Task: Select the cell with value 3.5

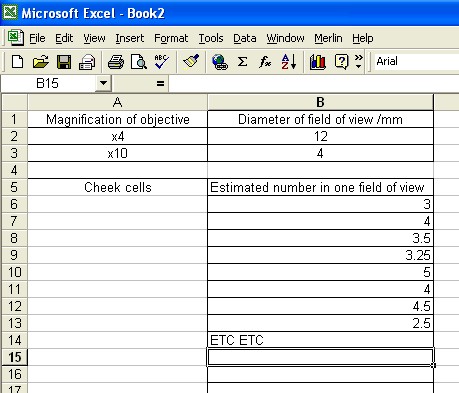Action: pos(320,238)
